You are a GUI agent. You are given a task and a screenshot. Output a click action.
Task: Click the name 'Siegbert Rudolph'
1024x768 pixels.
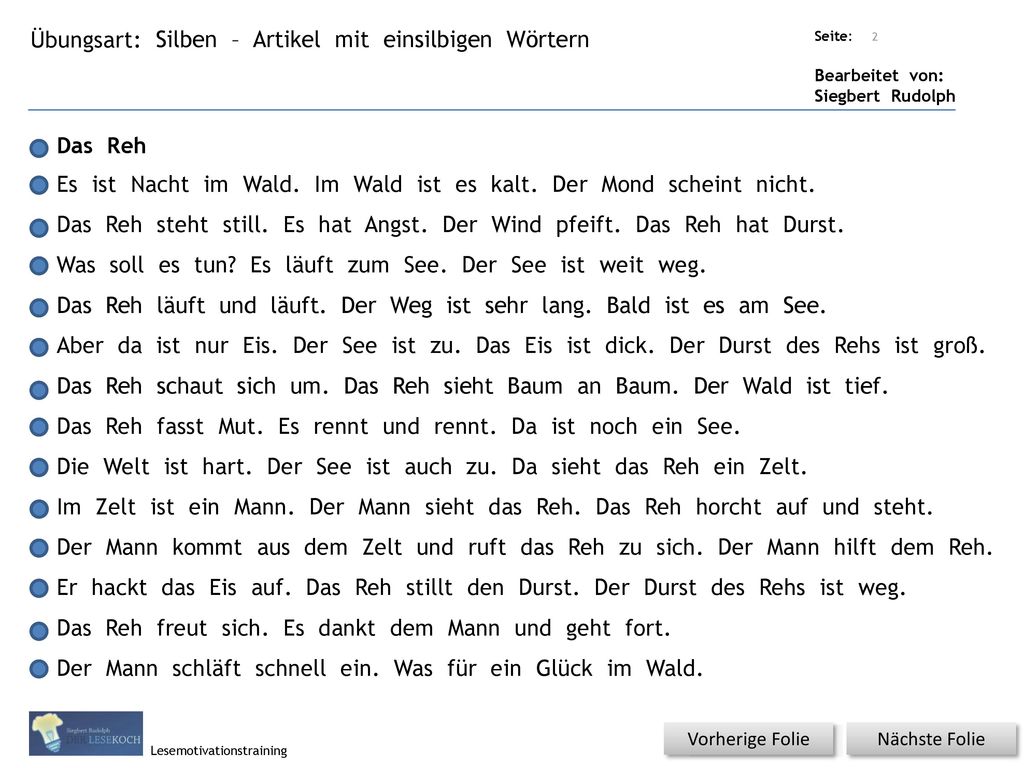(884, 96)
